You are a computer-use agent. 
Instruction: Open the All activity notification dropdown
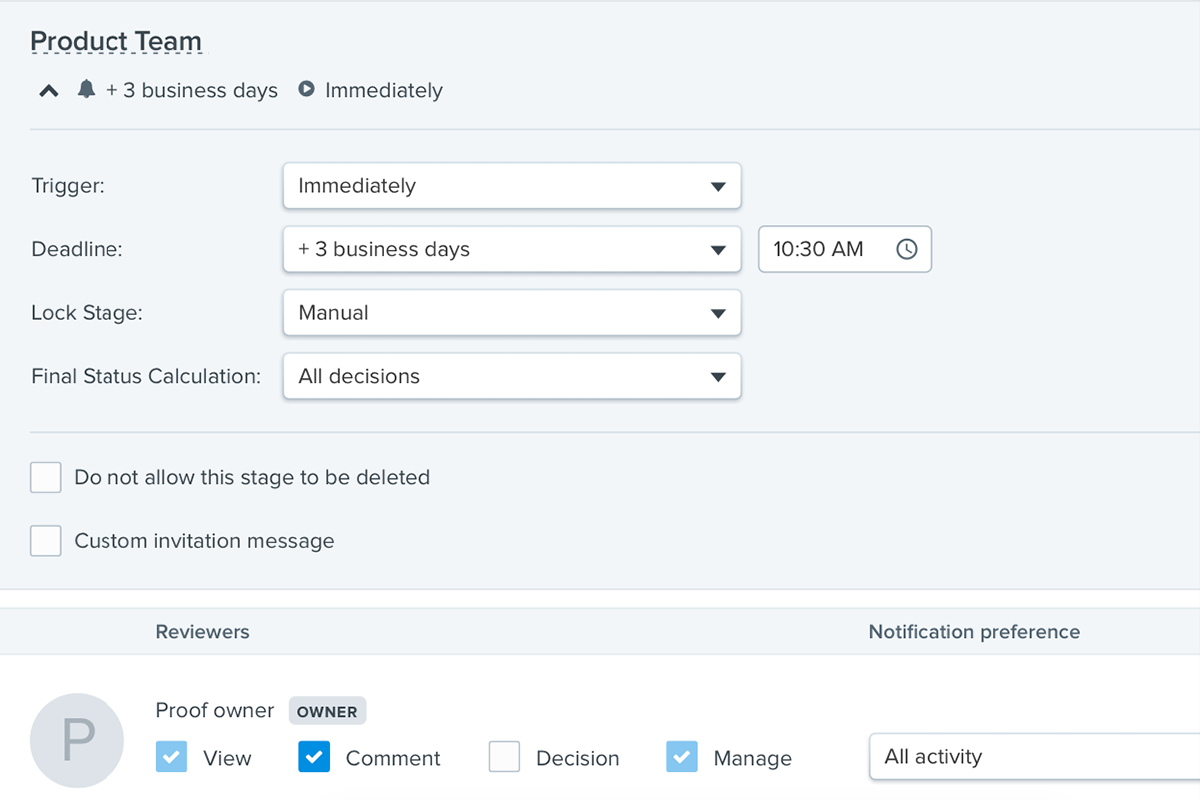point(1030,757)
